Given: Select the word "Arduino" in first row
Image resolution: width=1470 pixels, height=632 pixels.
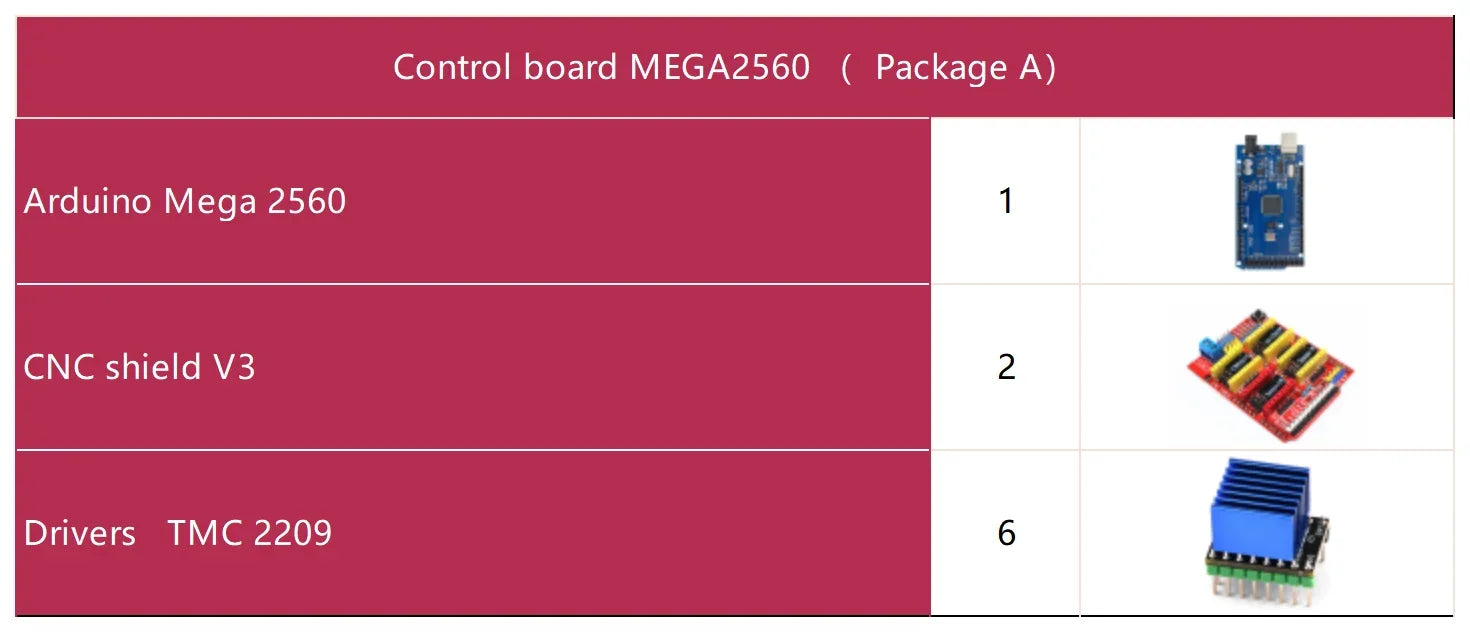Looking at the screenshot, I should [x=89, y=201].
